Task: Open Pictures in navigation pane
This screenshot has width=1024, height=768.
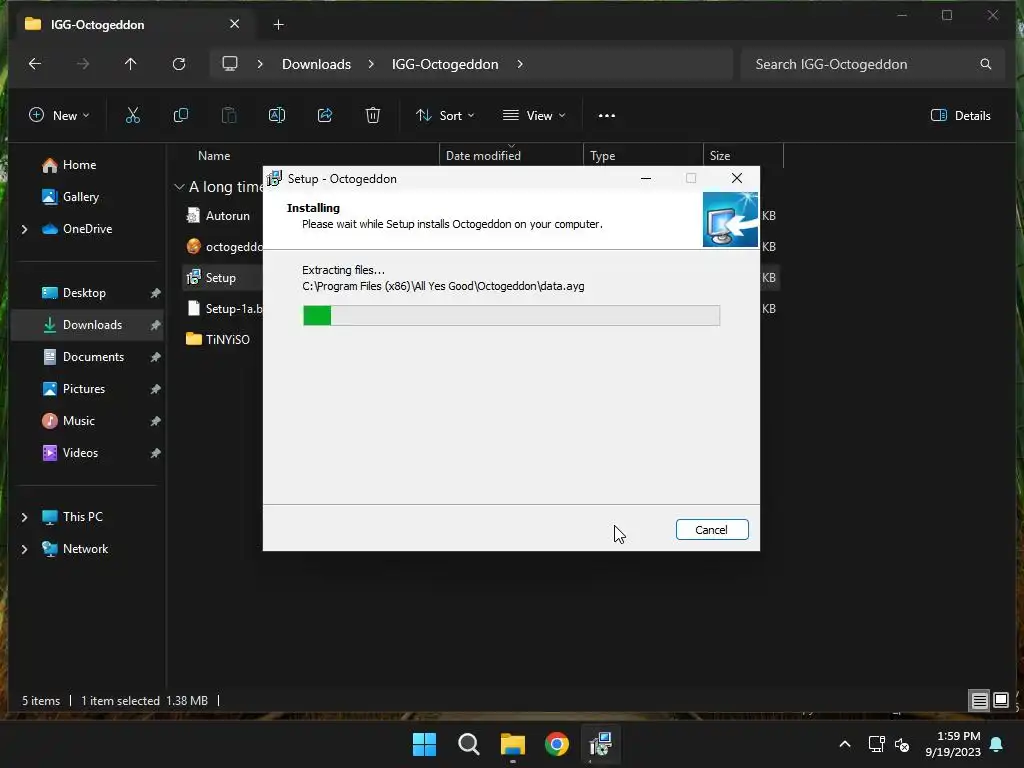Action: [x=84, y=389]
